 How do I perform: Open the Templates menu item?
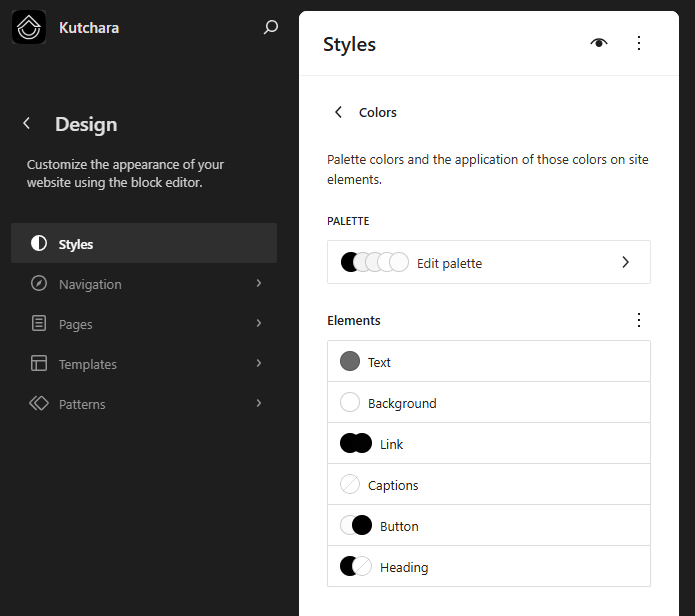point(144,363)
